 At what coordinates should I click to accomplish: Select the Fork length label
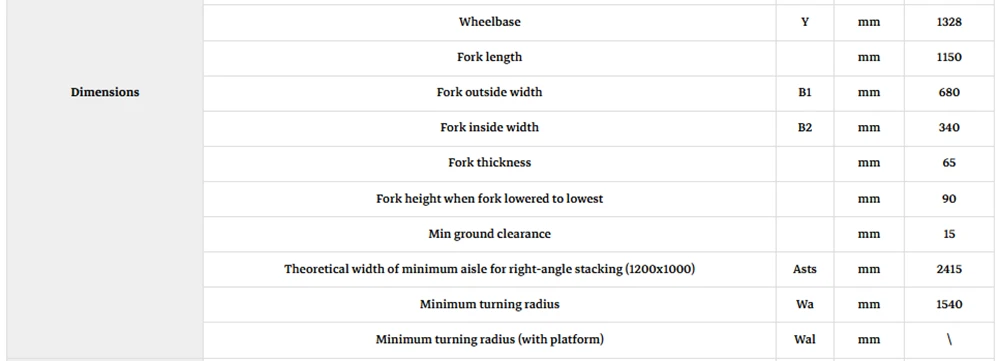coord(489,57)
